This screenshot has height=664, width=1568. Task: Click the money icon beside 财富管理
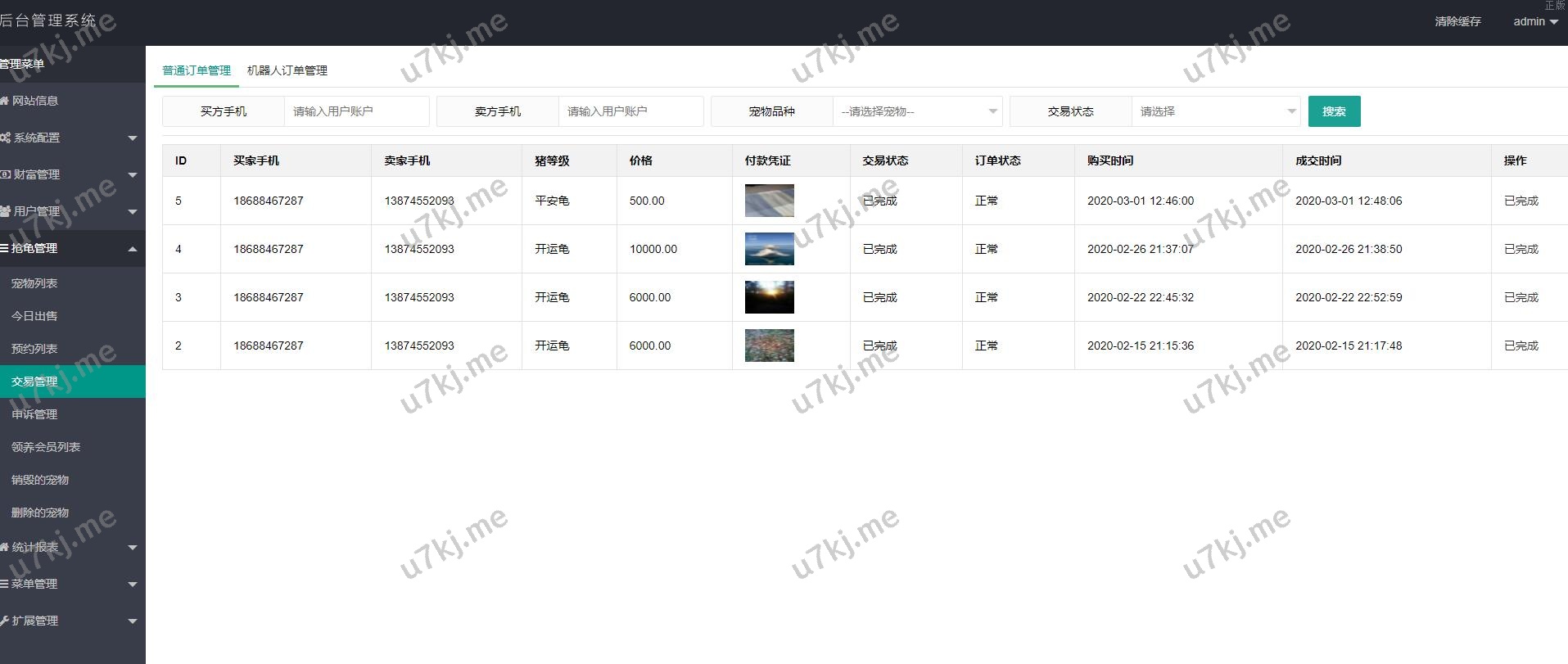point(5,174)
